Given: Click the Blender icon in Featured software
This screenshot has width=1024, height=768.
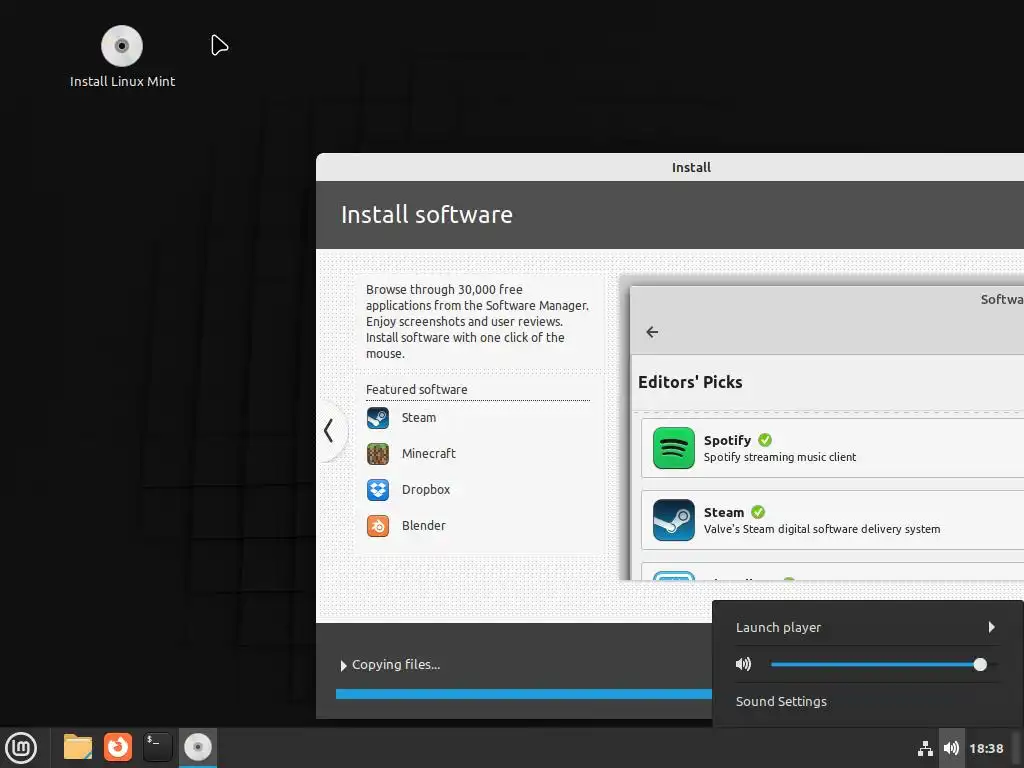Looking at the screenshot, I should point(377,526).
